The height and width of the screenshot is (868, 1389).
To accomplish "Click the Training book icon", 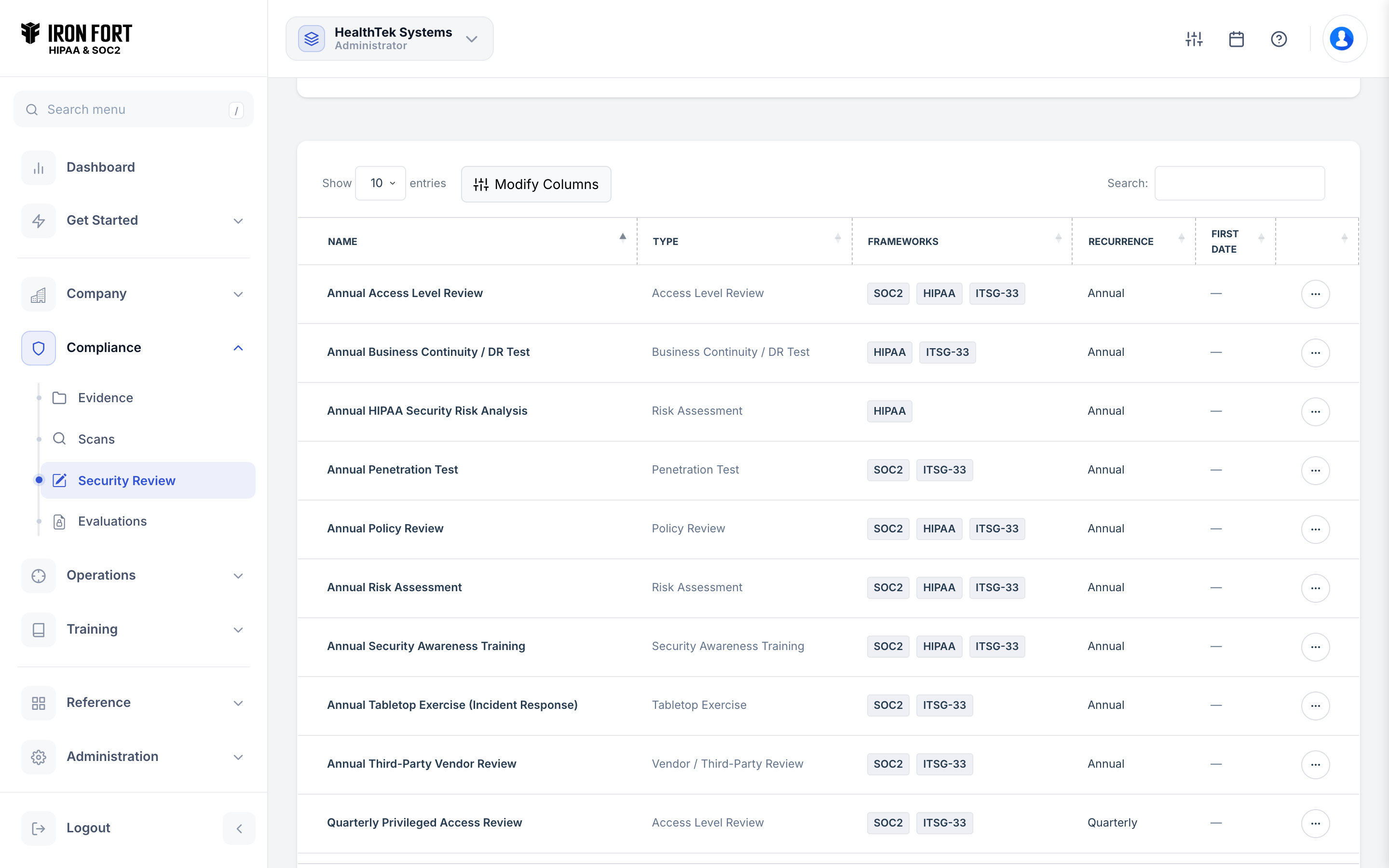I will pyautogui.click(x=39, y=629).
